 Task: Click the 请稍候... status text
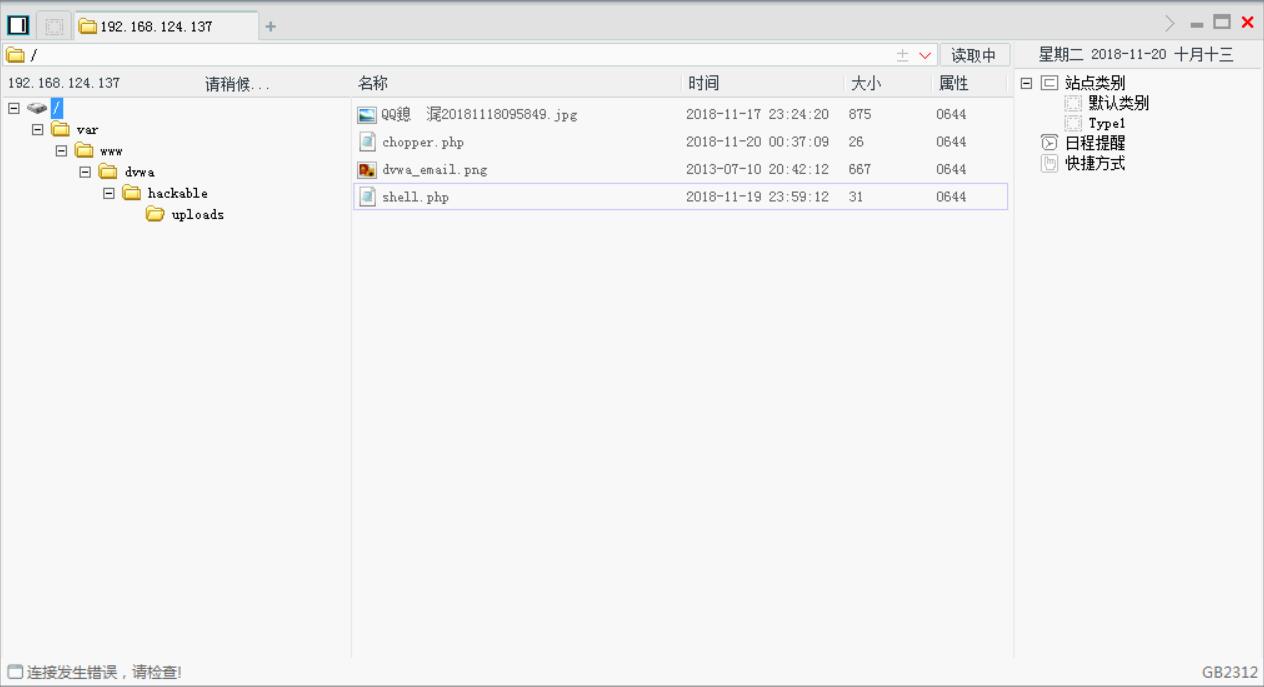tap(237, 84)
